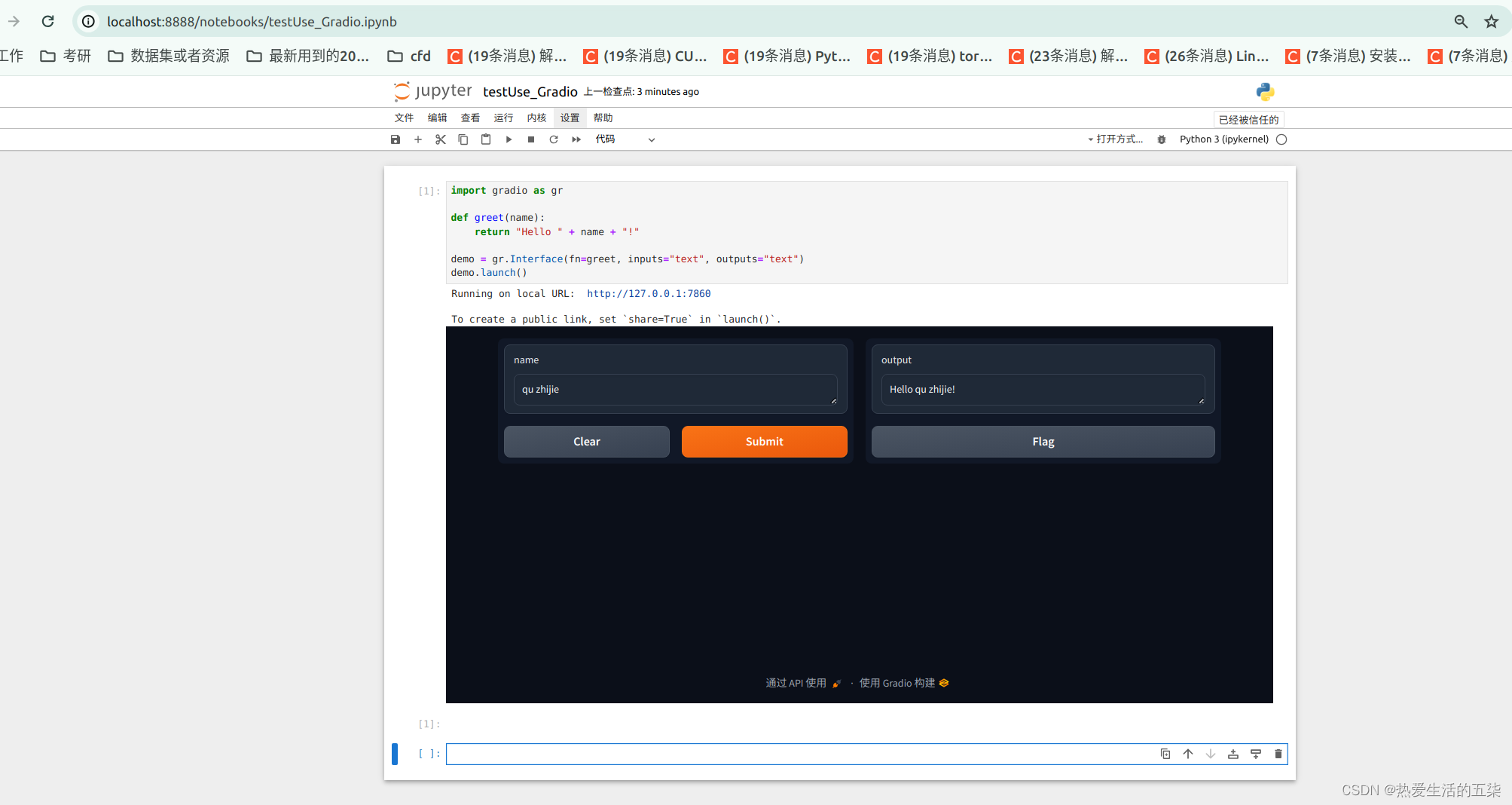Open the 打开方式 dropdown
This screenshot has width=1512, height=805.
pos(1116,139)
